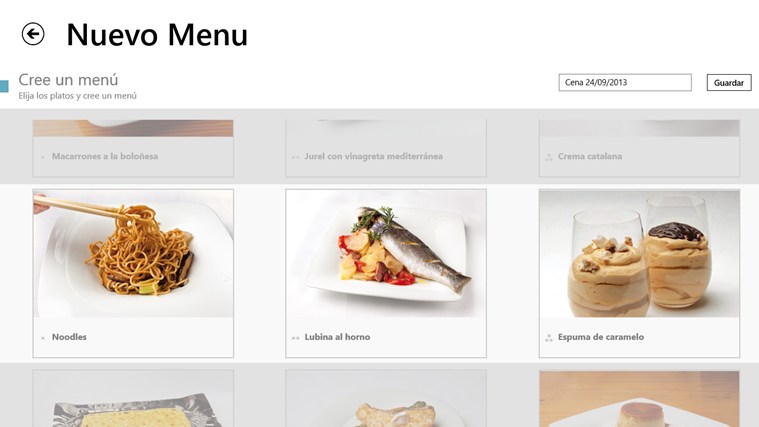Screen dimensions: 759x427
Task: Select the Lubina al horno fish photo
Action: pos(386,254)
